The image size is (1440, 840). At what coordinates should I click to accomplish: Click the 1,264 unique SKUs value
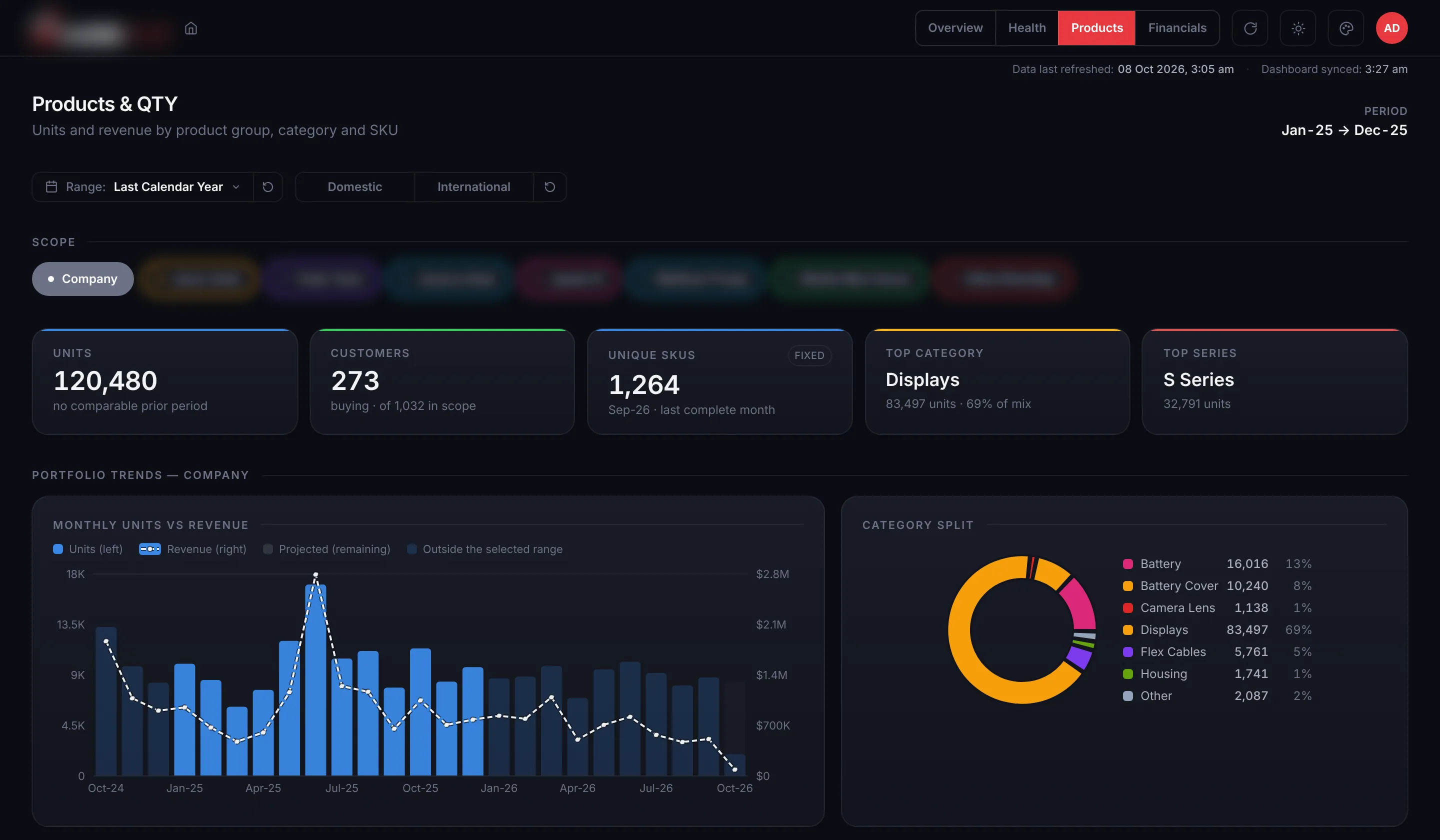pyautogui.click(x=644, y=384)
